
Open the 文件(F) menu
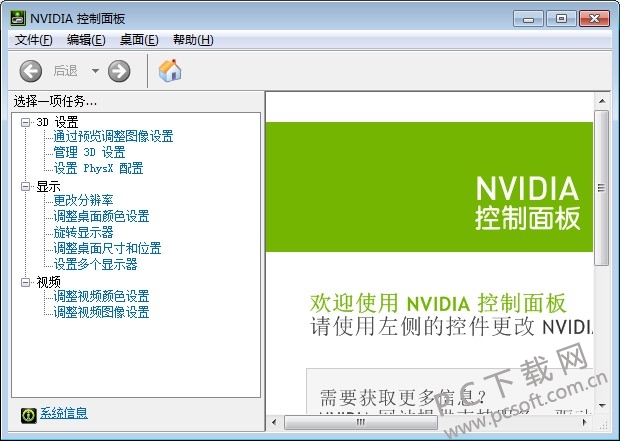(34, 40)
